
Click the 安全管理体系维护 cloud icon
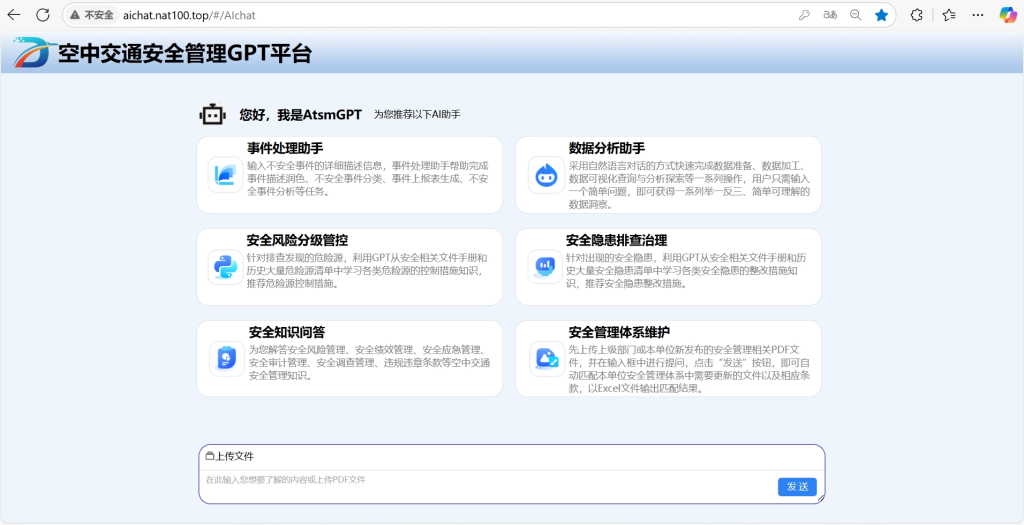pos(546,357)
